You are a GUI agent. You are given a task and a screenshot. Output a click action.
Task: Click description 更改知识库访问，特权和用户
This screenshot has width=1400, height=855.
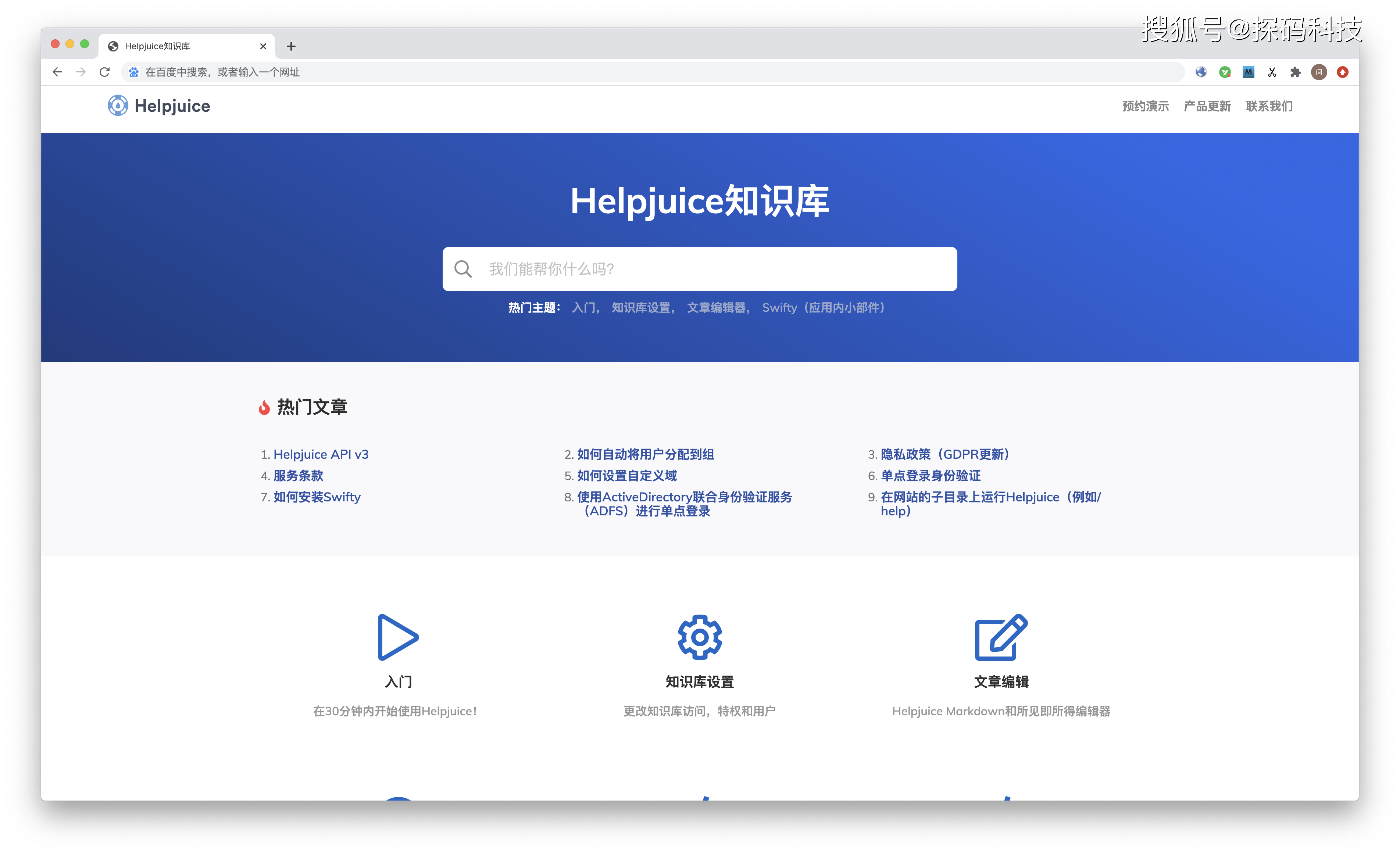[x=699, y=711]
